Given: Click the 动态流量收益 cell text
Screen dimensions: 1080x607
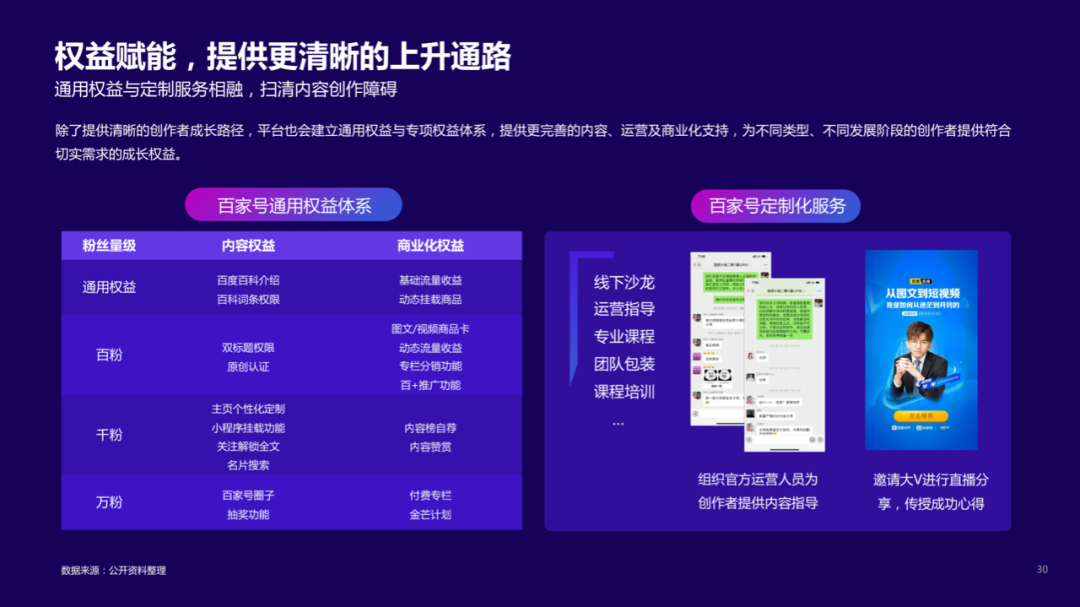Looking at the screenshot, I should click(430, 348).
